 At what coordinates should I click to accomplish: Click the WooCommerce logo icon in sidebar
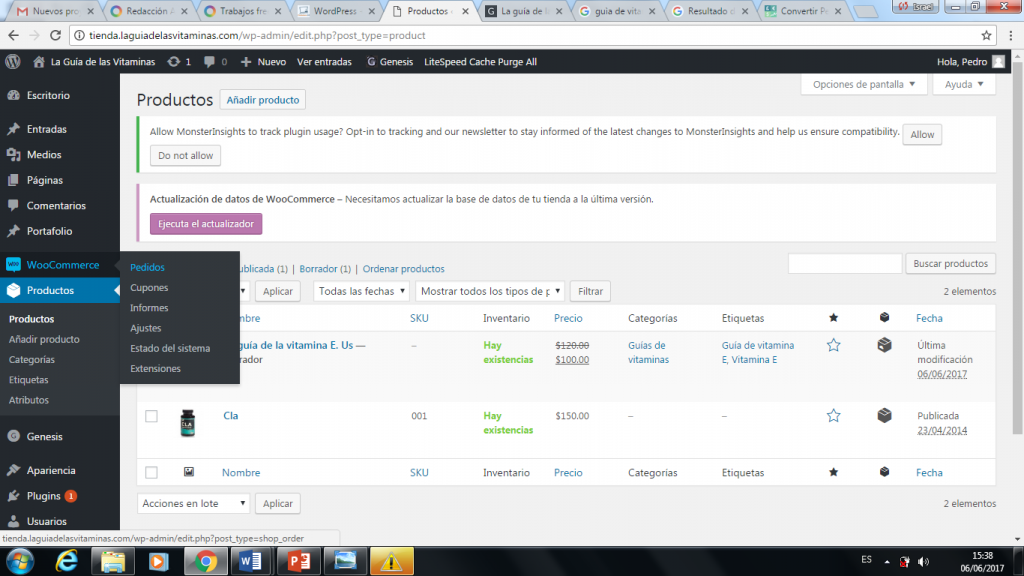14,264
